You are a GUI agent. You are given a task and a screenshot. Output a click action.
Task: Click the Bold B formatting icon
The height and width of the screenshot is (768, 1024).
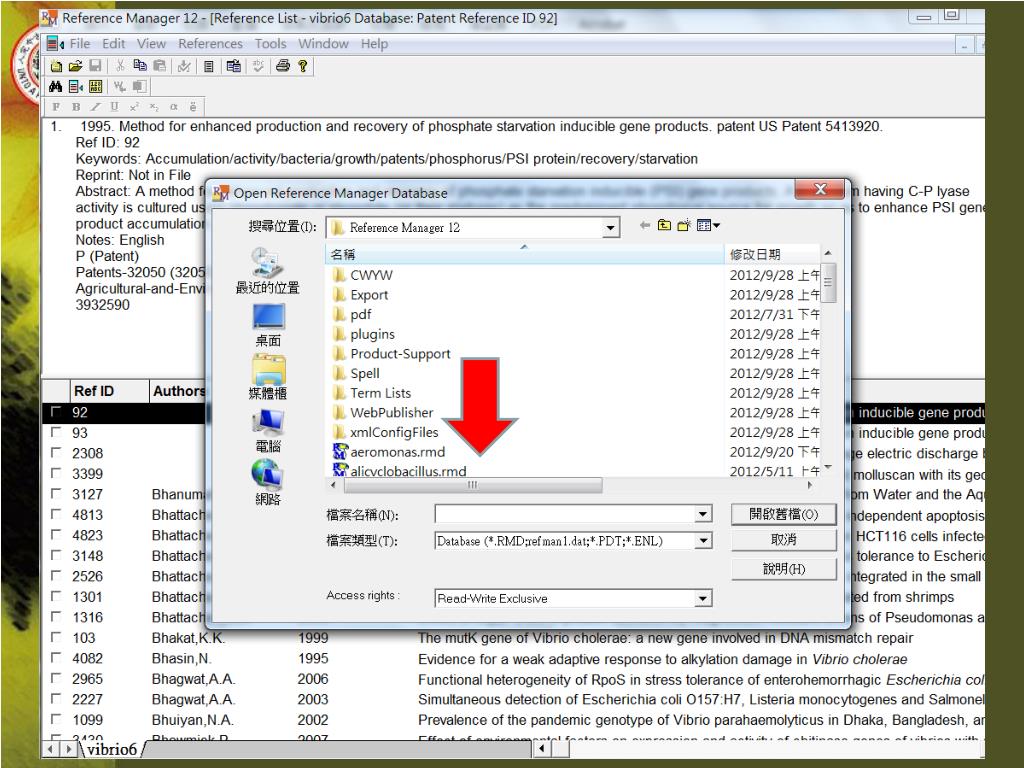click(x=76, y=107)
